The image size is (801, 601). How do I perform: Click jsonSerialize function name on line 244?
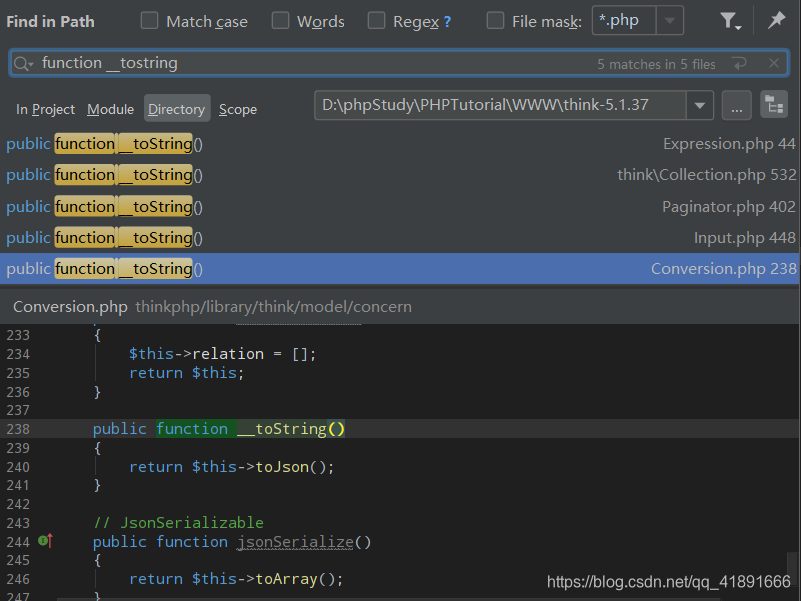tap(295, 542)
